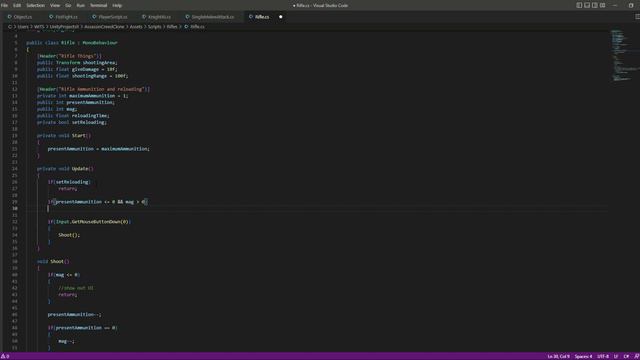Click the Users breadcrumb segment
Viewport: 640px width, 360px height.
coord(23,27)
